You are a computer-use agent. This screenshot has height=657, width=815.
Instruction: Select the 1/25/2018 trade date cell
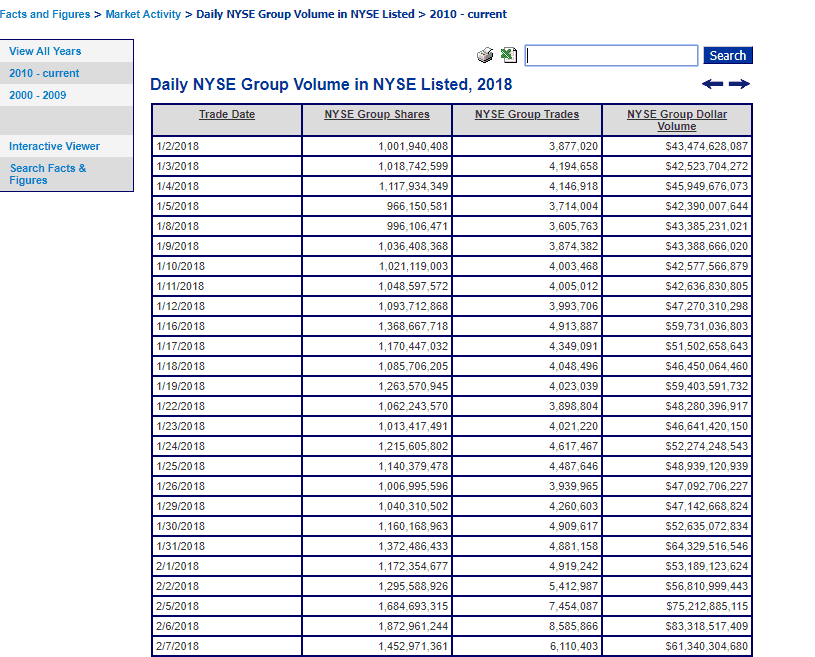[x=227, y=466]
